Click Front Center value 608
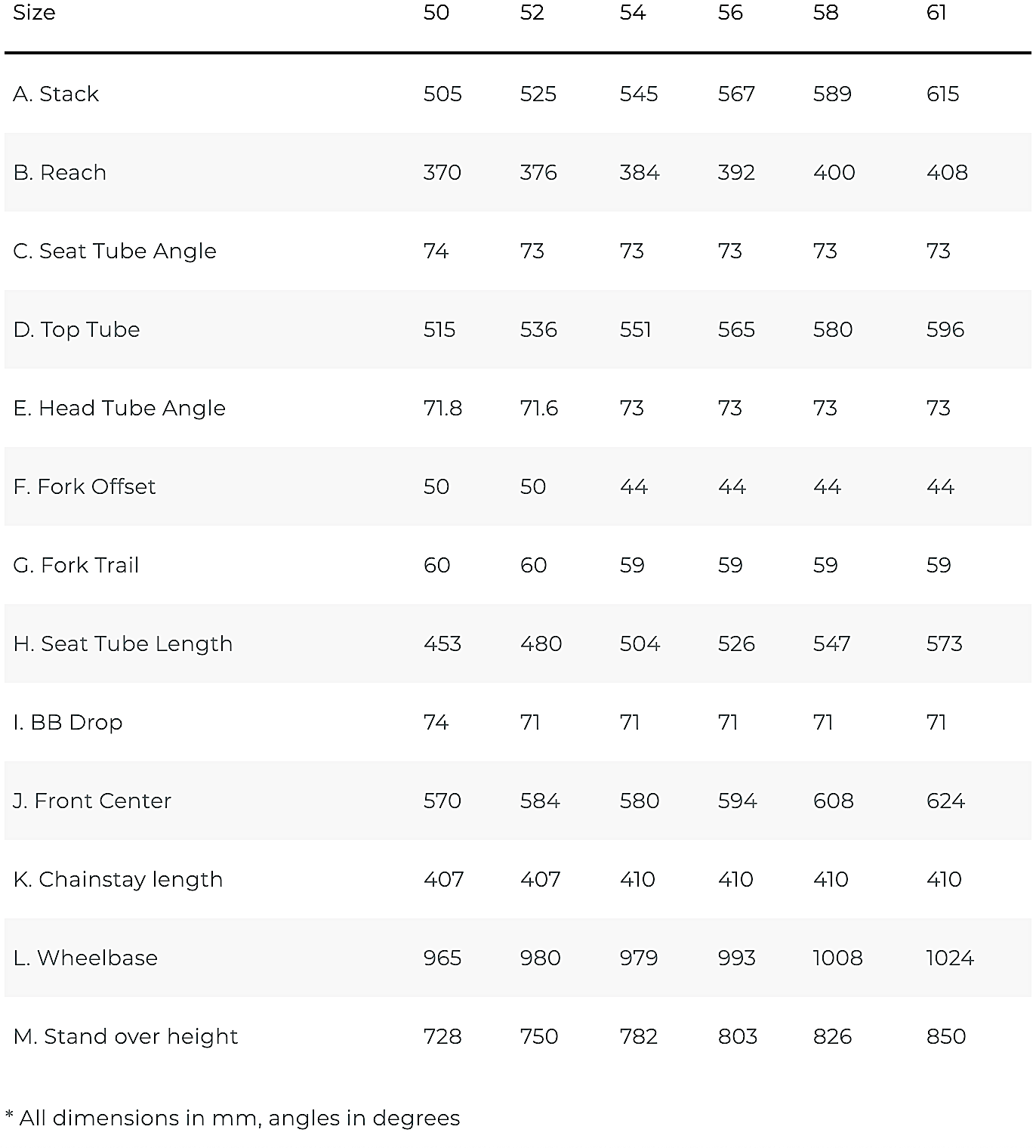Viewport: 1036px width, 1148px height. (834, 801)
